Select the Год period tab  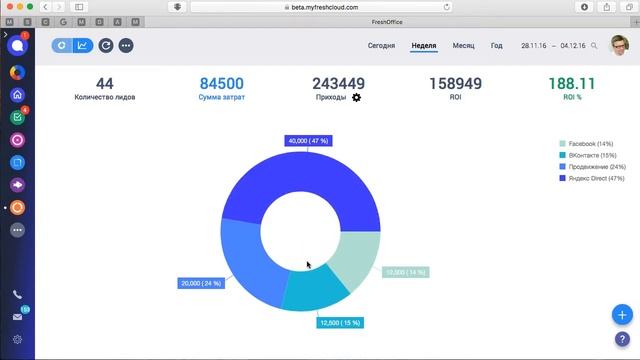coord(496,46)
